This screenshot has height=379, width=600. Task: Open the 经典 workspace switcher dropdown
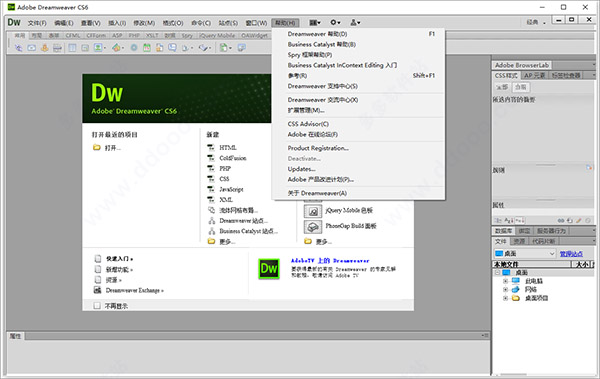pos(536,23)
